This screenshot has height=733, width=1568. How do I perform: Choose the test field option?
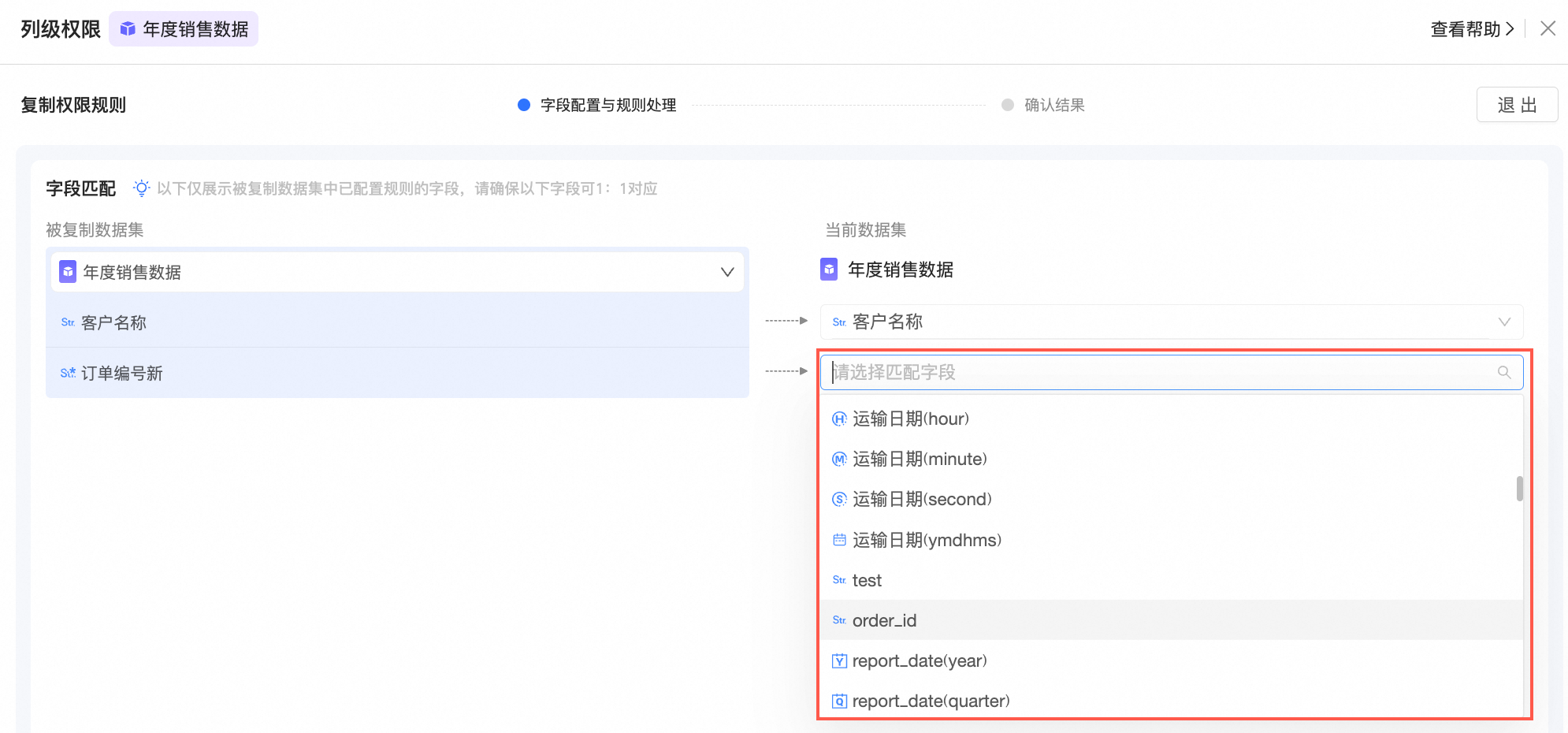(x=1171, y=580)
